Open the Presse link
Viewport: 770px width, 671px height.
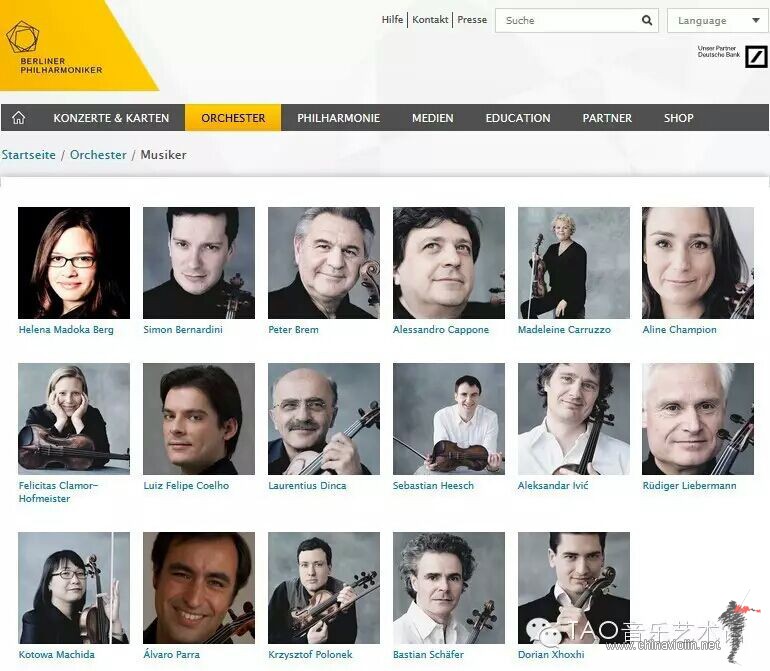point(472,20)
